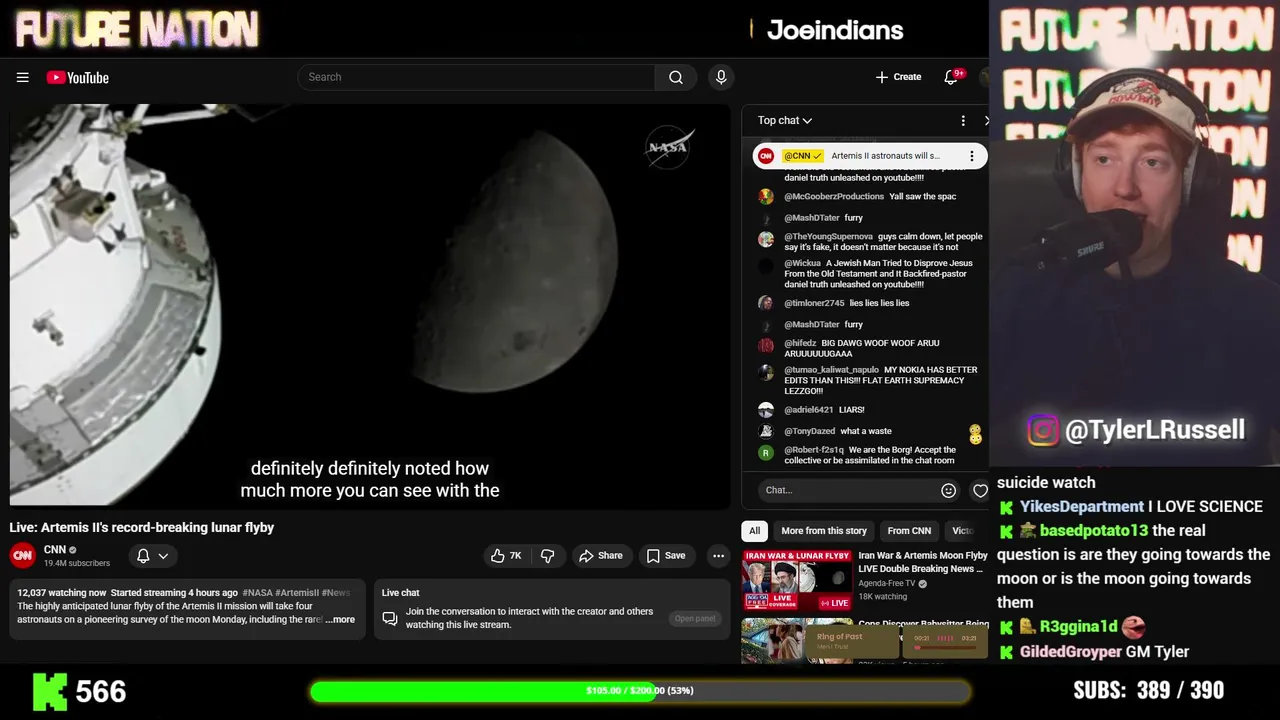Toggle CNN notification bell dropdown
1280x720 pixels.
(x=152, y=556)
